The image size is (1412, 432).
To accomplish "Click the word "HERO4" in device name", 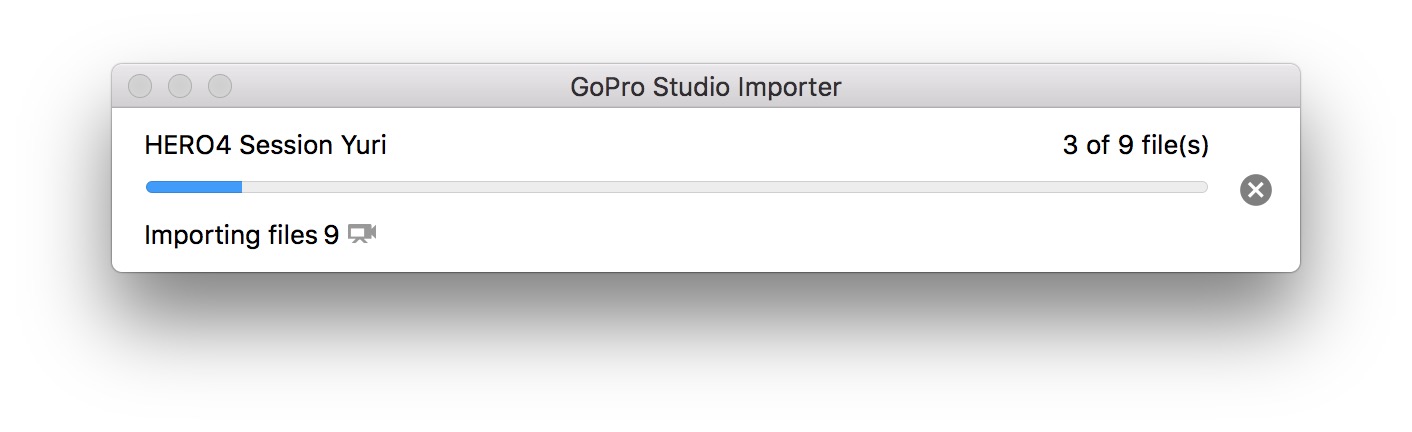I will pyautogui.click(x=188, y=146).
